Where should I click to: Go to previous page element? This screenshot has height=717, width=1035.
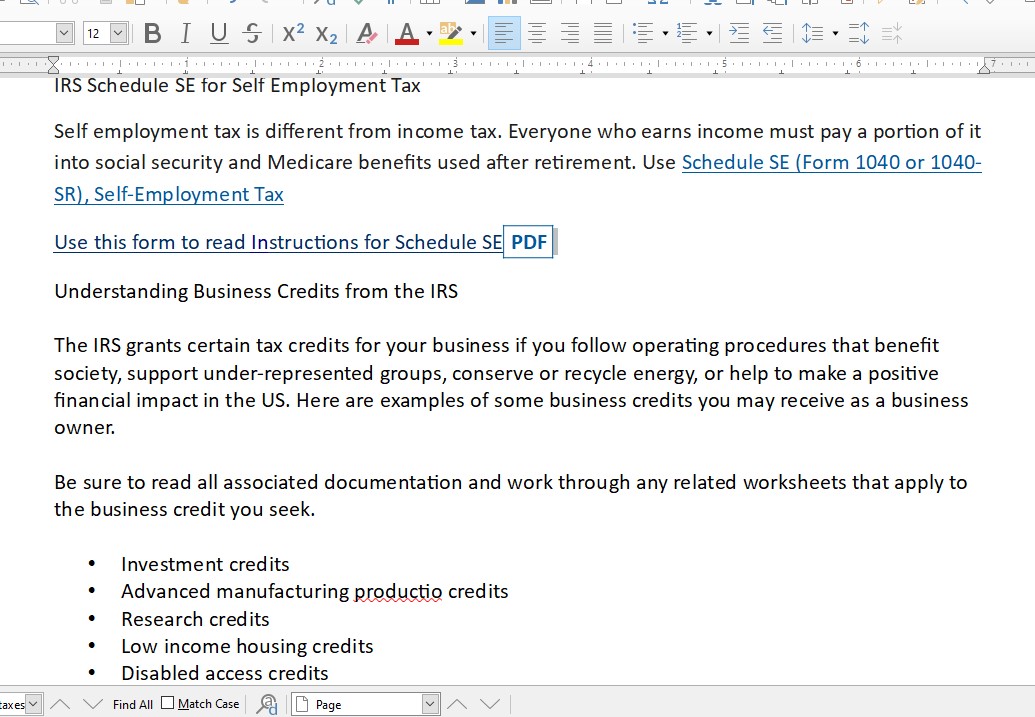[457, 704]
